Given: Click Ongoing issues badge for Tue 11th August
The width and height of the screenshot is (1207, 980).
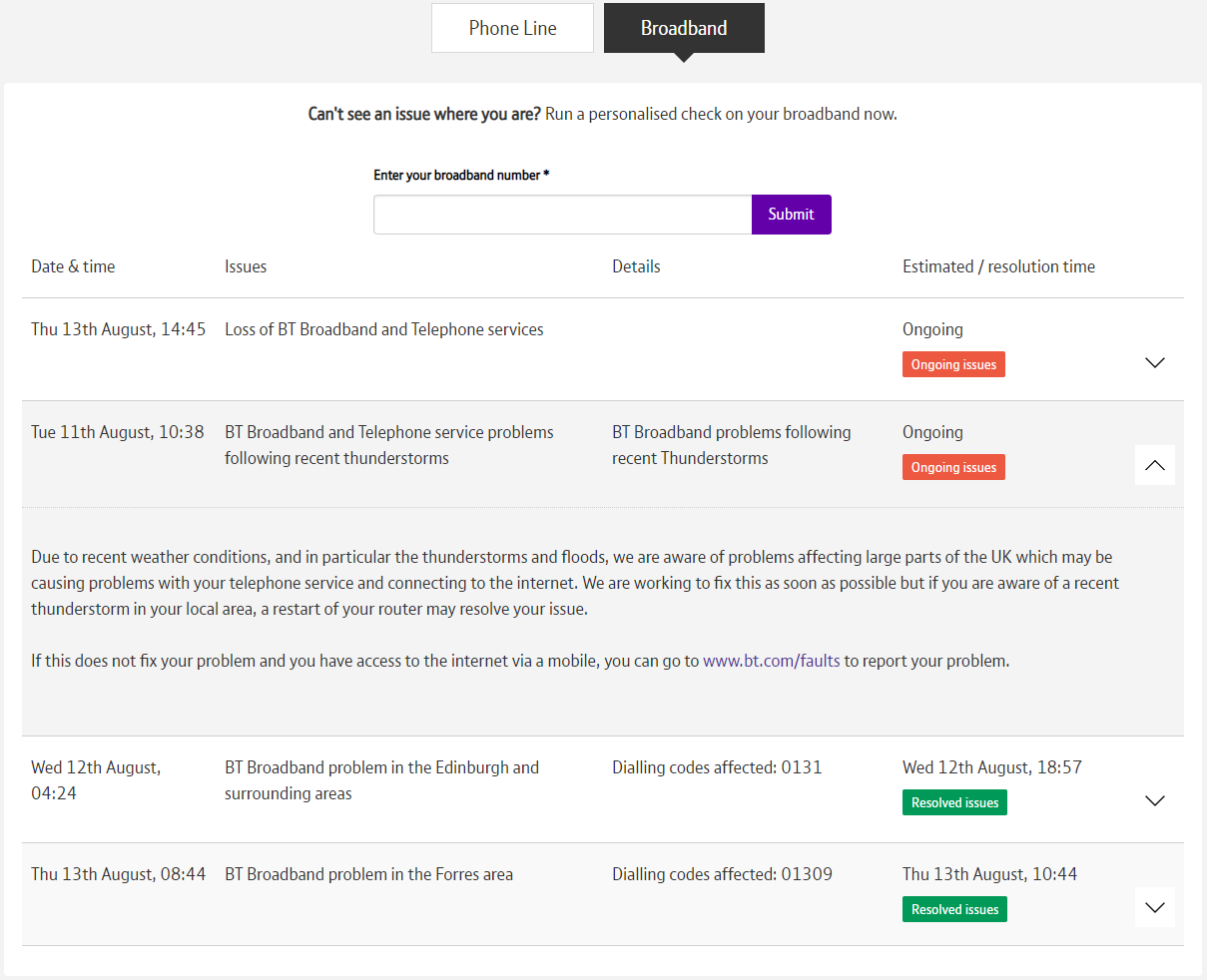Looking at the screenshot, I should coord(953,467).
